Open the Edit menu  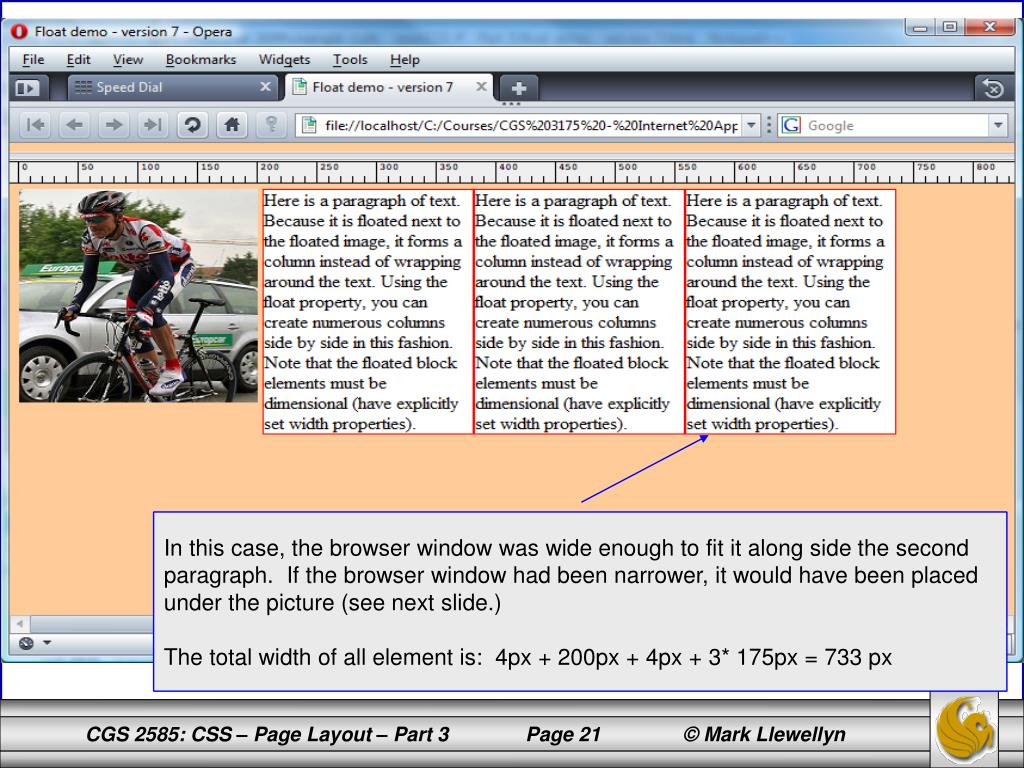78,59
